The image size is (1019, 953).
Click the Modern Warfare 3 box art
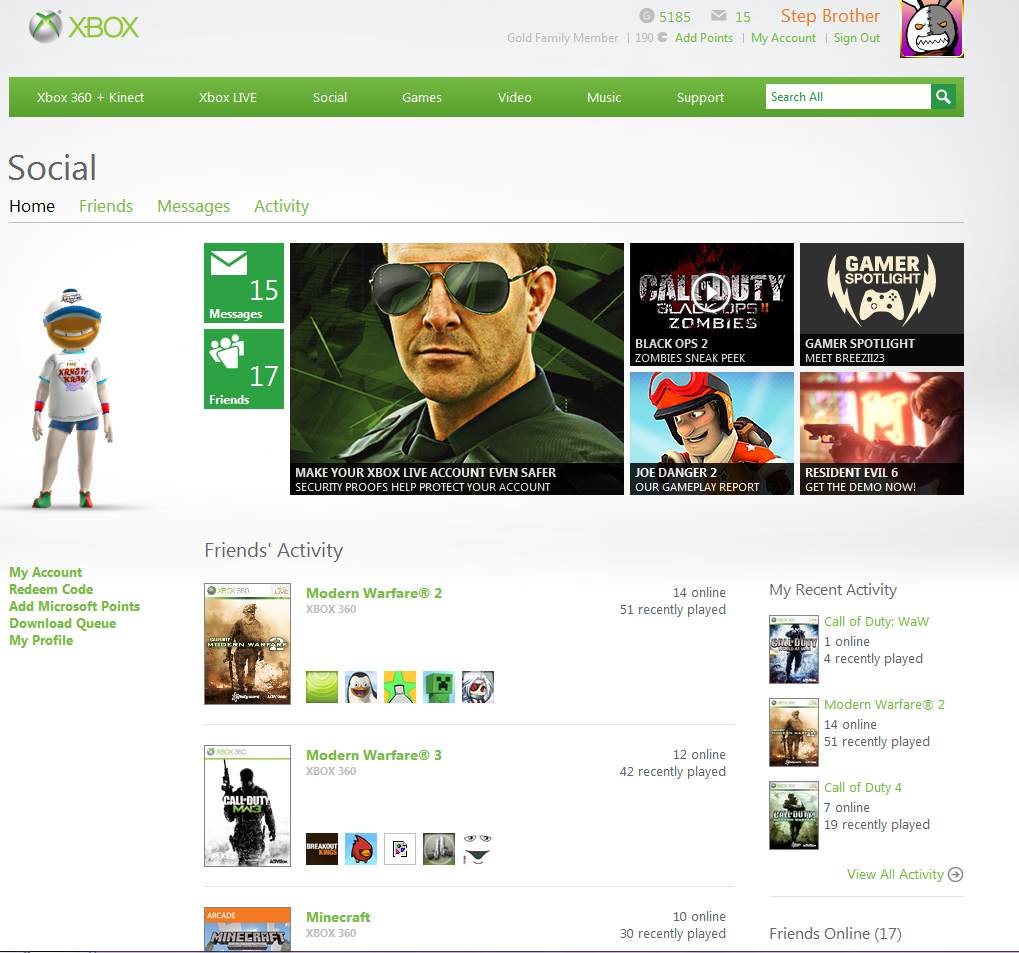pos(248,805)
